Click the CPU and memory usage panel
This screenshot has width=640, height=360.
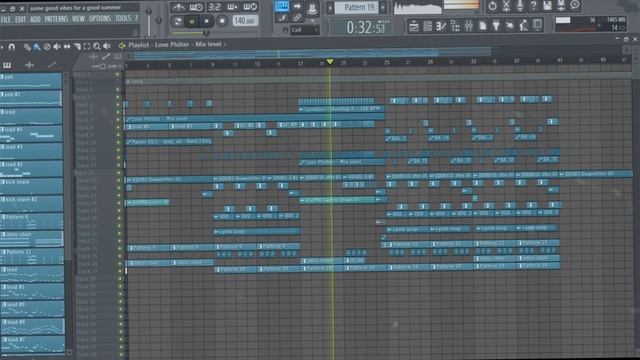pyautogui.click(x=591, y=24)
